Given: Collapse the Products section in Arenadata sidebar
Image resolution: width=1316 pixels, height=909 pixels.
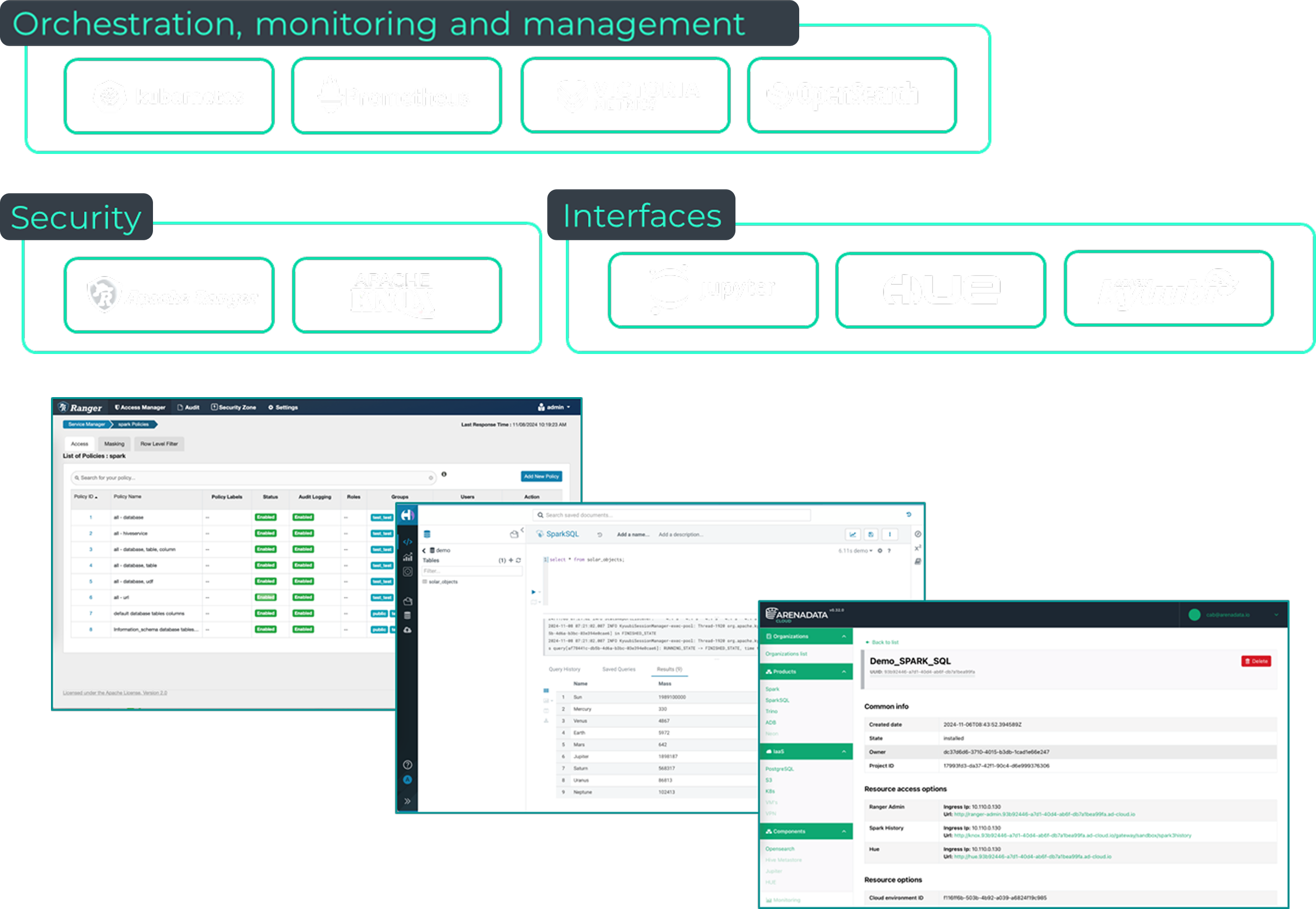Looking at the screenshot, I should 844,672.
